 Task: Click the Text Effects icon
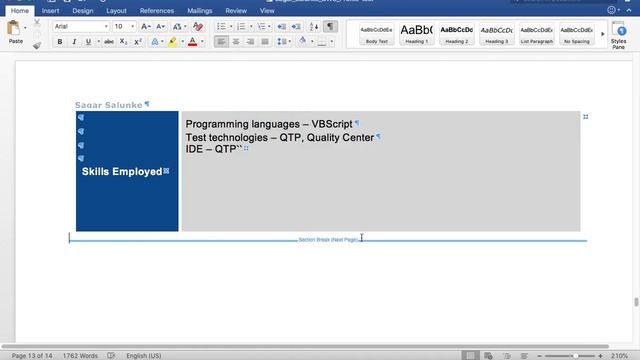tap(155, 42)
